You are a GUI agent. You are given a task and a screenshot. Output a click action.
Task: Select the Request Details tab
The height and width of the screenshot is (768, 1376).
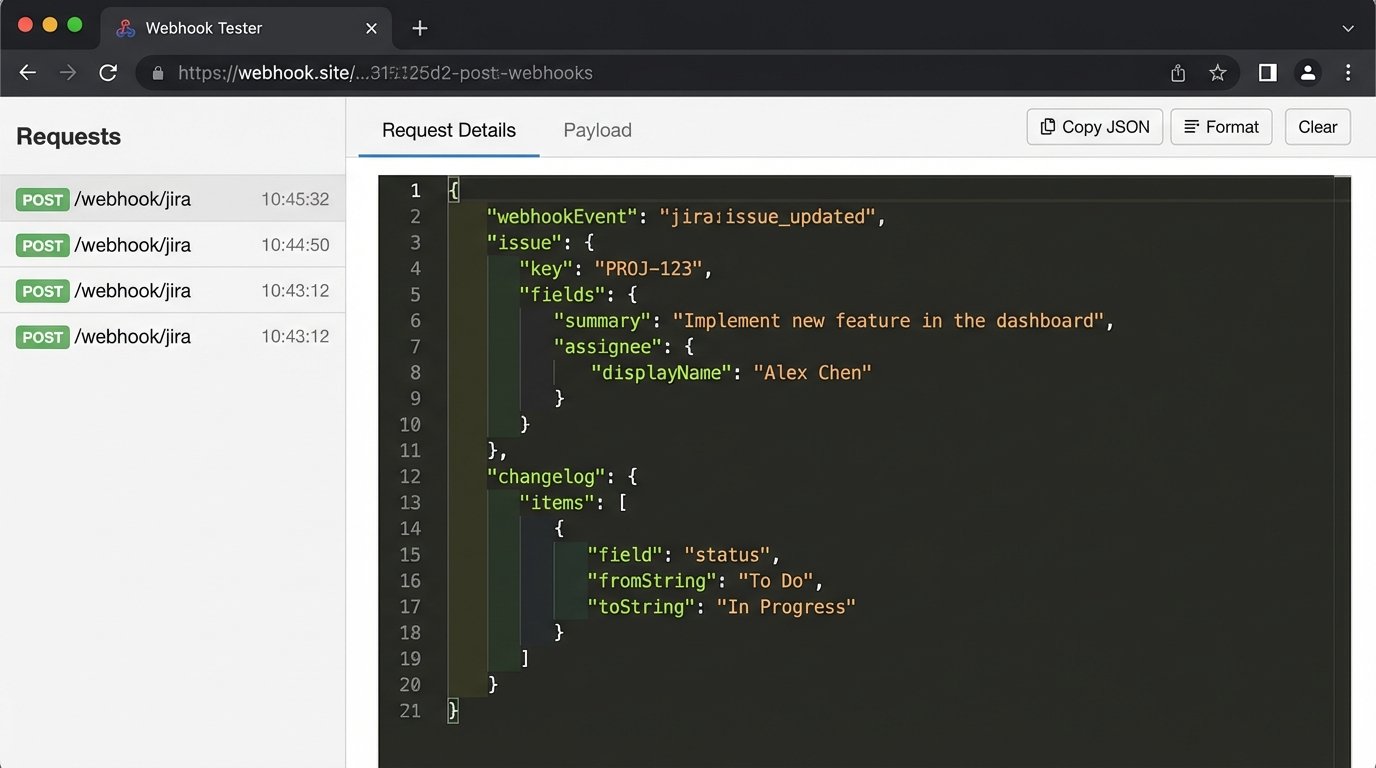pos(447,130)
